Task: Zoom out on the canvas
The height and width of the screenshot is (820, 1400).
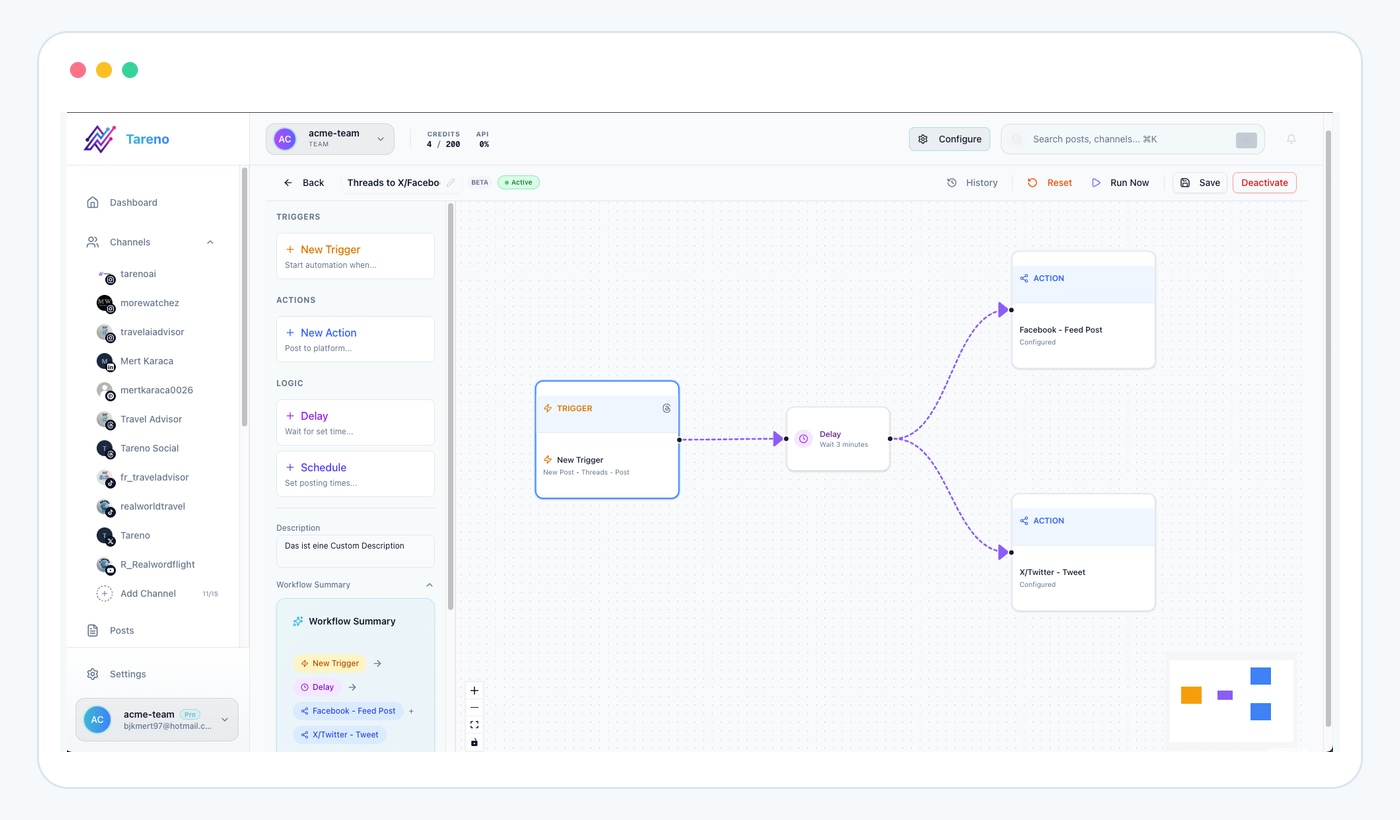Action: tap(474, 707)
